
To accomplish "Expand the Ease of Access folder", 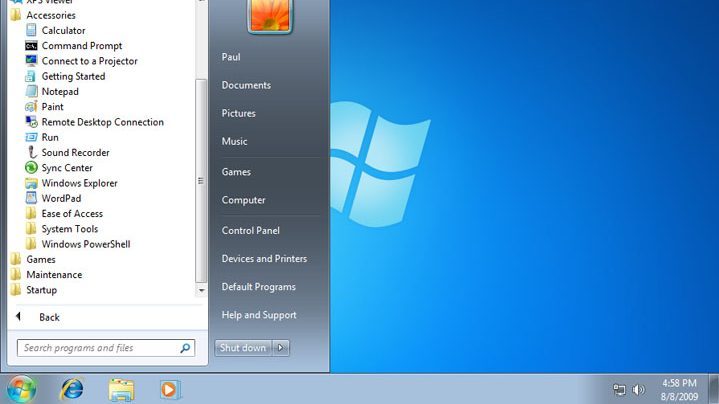I will [x=71, y=214].
